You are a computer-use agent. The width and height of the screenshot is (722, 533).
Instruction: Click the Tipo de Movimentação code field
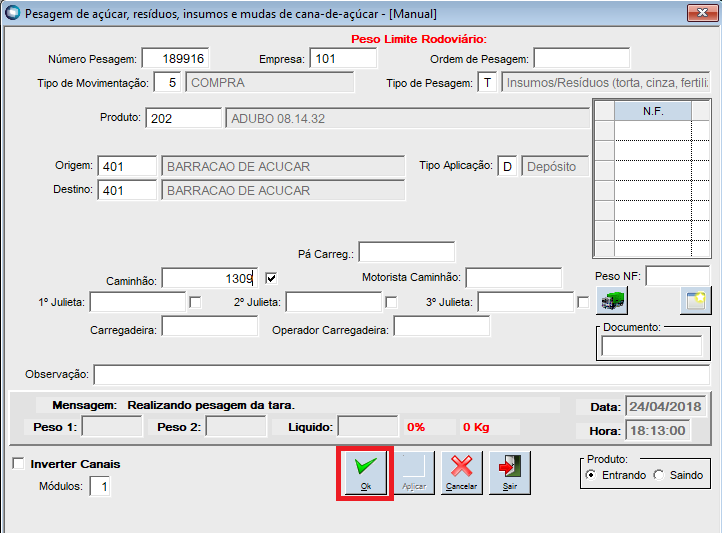coord(167,82)
